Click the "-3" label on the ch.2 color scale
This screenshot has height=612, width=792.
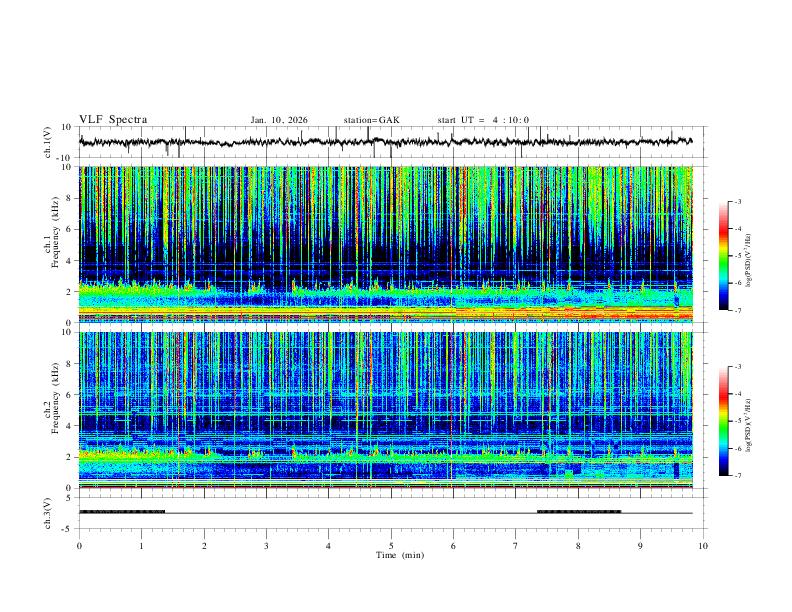(737, 367)
